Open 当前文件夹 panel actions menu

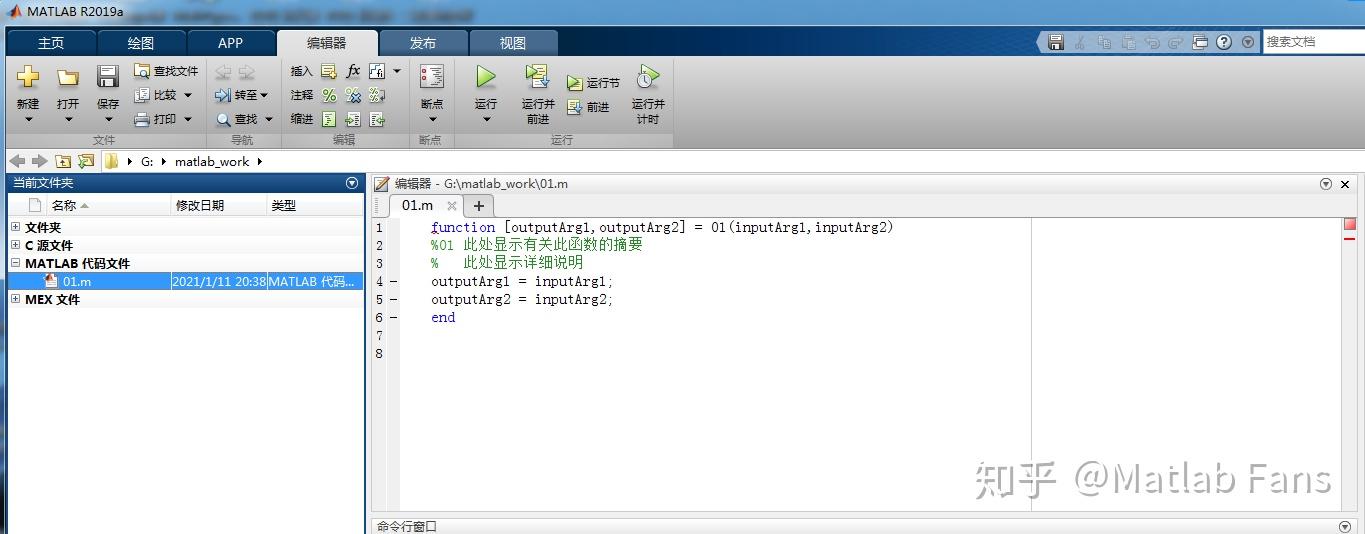351,183
